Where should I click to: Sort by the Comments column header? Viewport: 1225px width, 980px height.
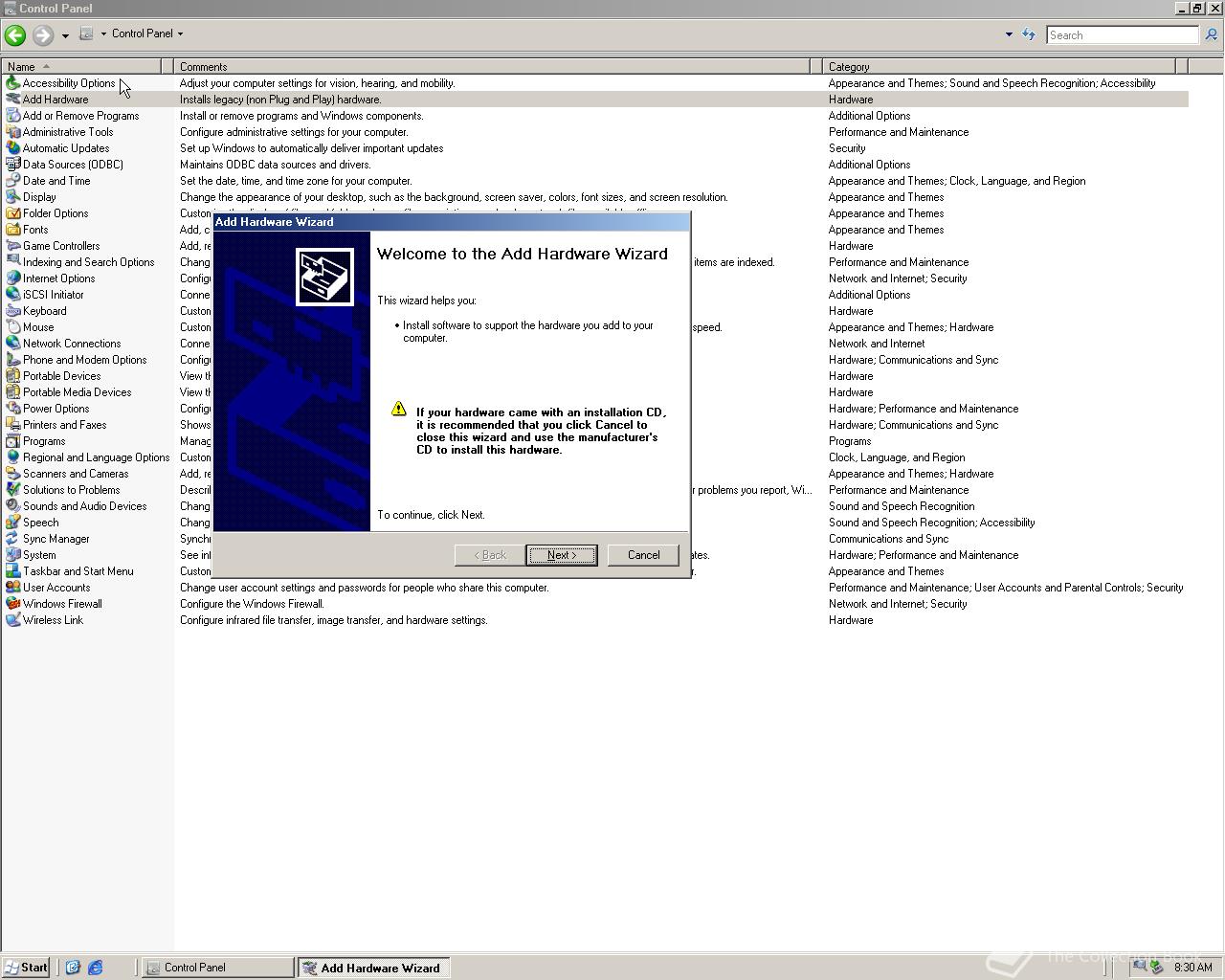[x=492, y=66]
